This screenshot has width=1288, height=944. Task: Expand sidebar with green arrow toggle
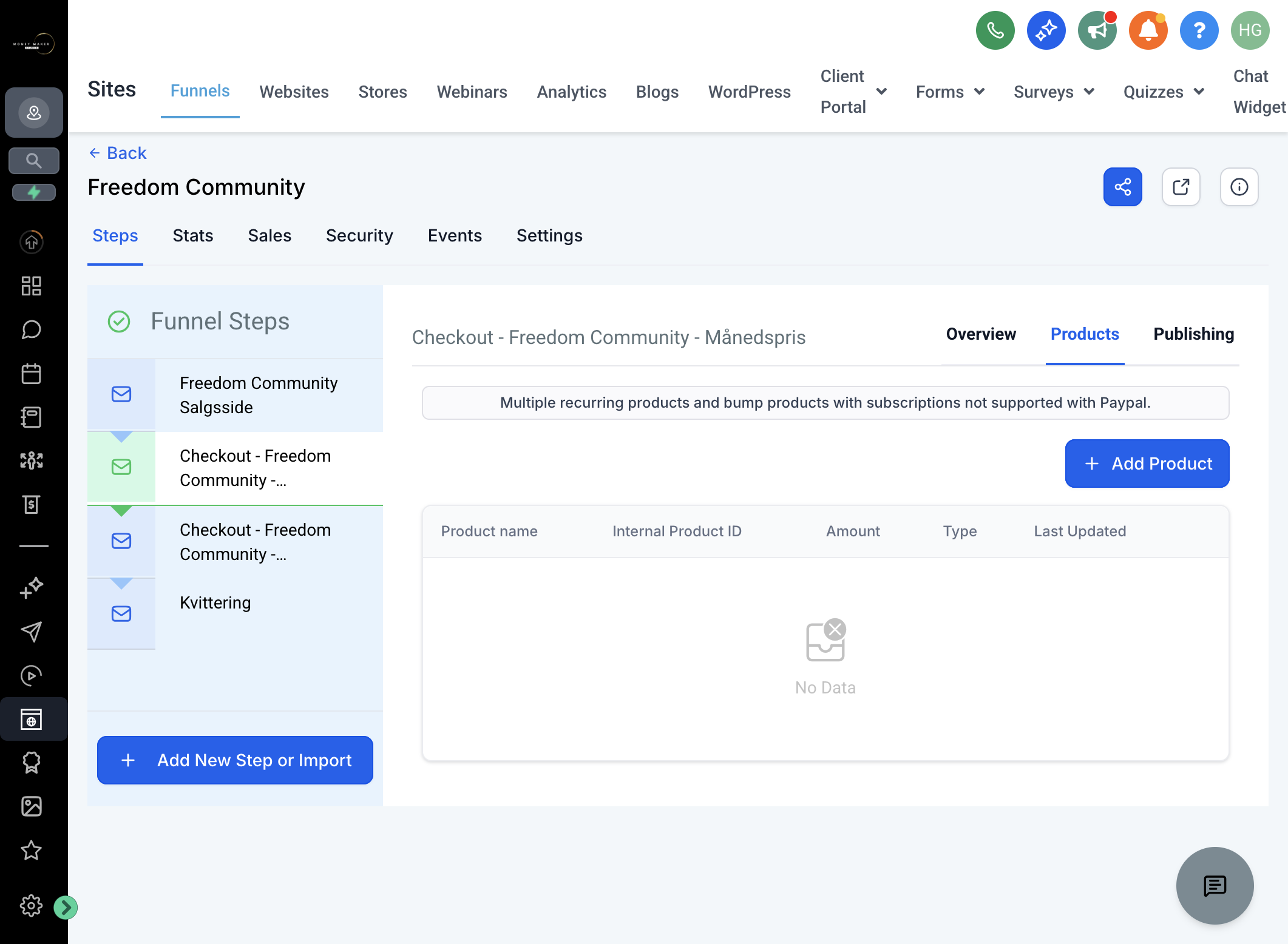point(66,908)
